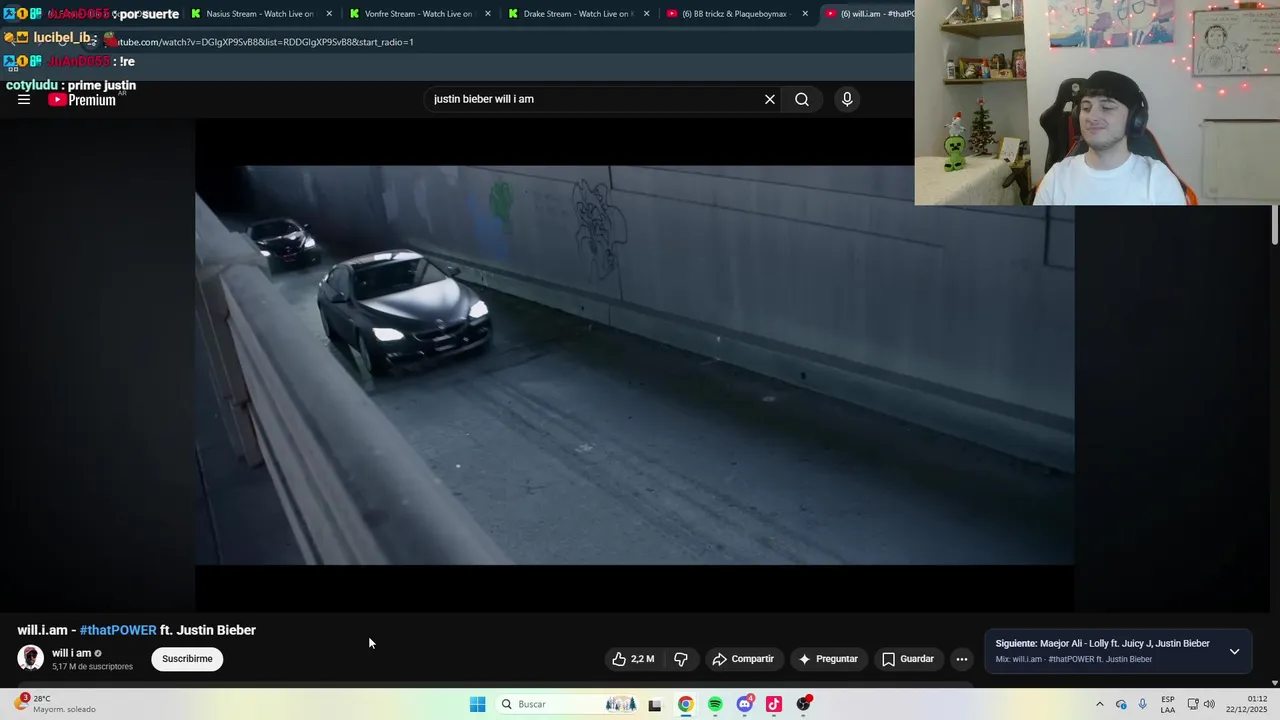Viewport: 1280px width, 720px height.
Task: Clear the search query with the X
Action: [x=770, y=99]
